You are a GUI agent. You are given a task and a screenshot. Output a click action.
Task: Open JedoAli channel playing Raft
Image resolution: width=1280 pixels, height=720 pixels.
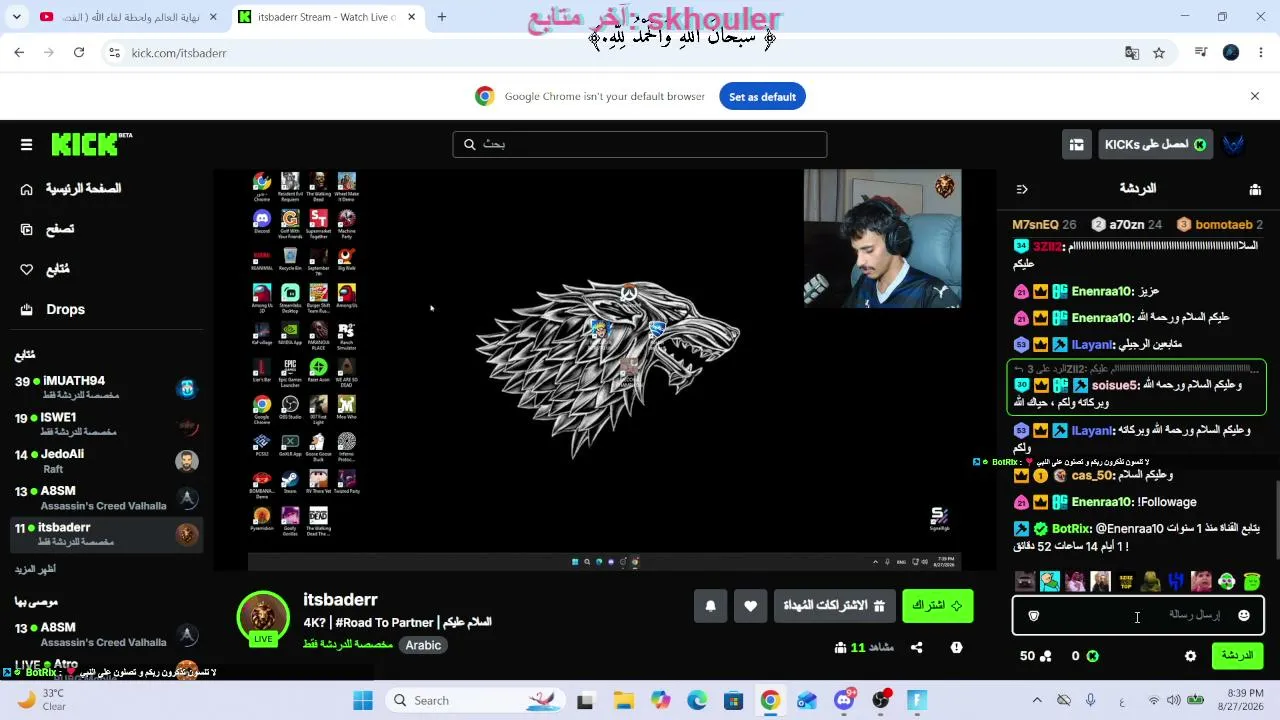click(x=106, y=461)
